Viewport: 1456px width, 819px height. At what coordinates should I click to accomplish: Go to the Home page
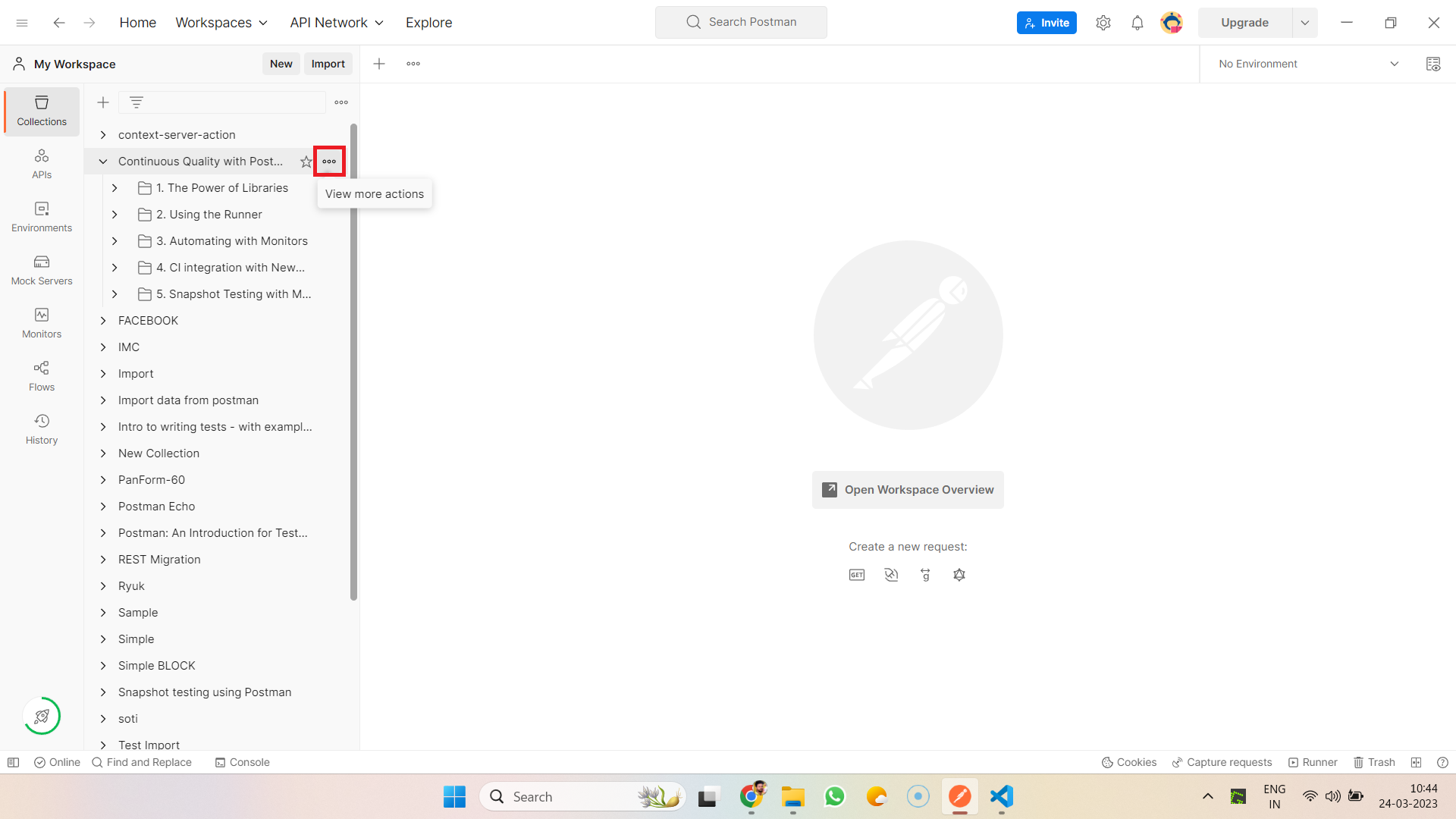click(x=138, y=23)
